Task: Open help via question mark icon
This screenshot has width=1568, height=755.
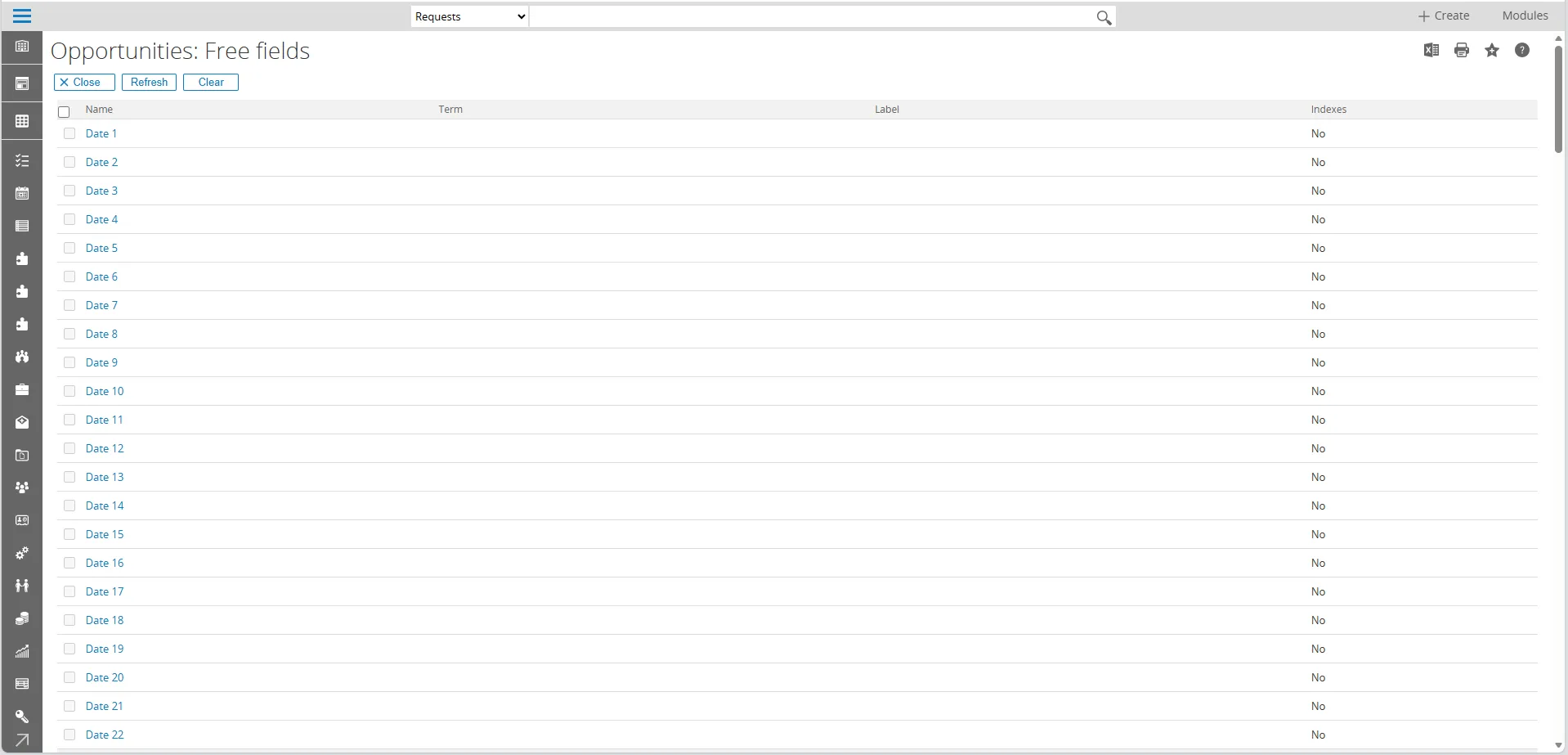Action: (1521, 51)
